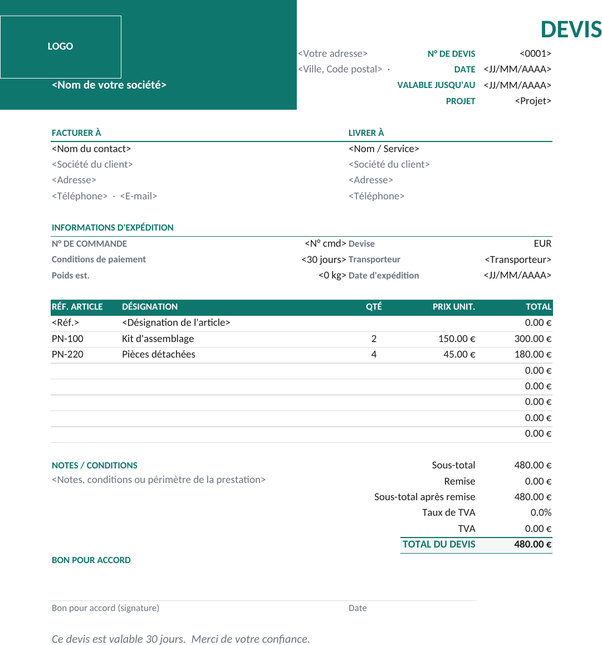This screenshot has height=645, width=602.
Task: Click the Date d'expédition <JJ/MM/AAAA> value
Action: (517, 275)
